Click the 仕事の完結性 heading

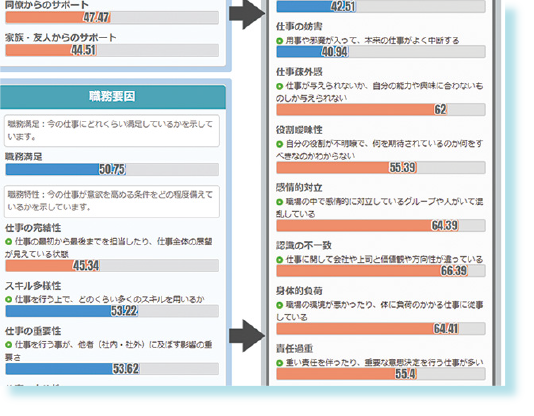click(33, 228)
